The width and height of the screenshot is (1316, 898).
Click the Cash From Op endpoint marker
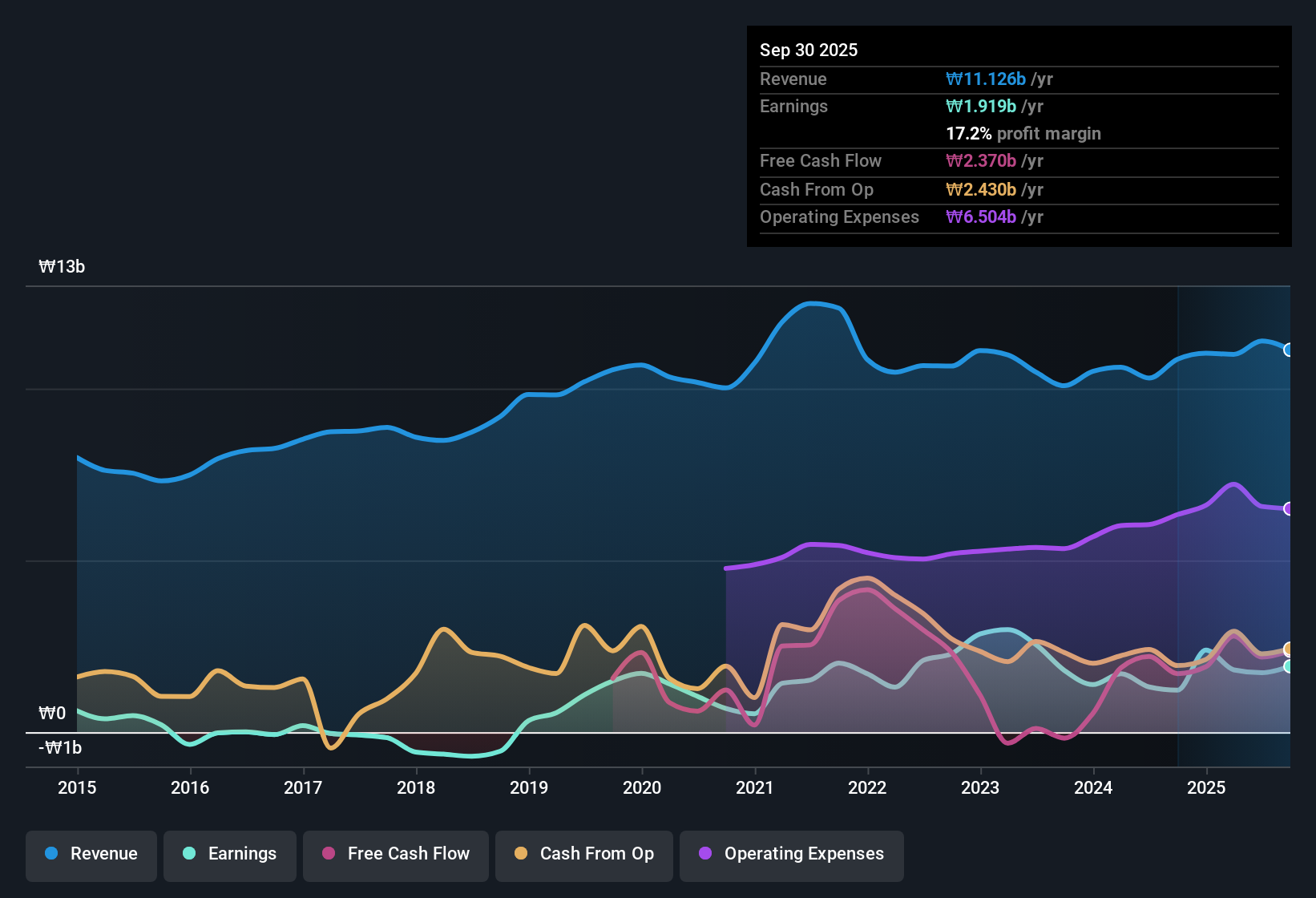pos(1288,649)
